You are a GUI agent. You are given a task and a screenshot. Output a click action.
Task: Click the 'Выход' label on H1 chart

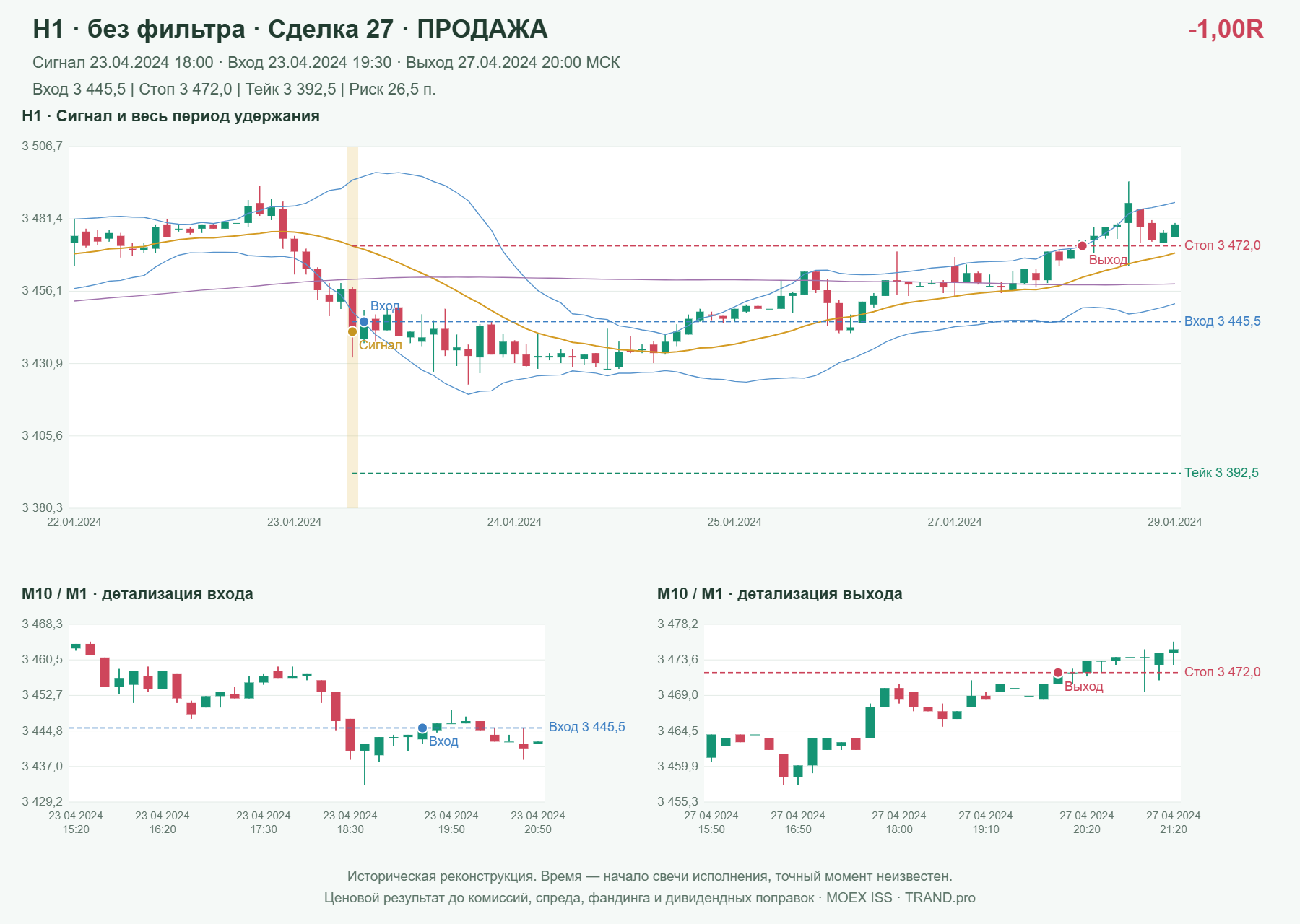[x=1108, y=260]
